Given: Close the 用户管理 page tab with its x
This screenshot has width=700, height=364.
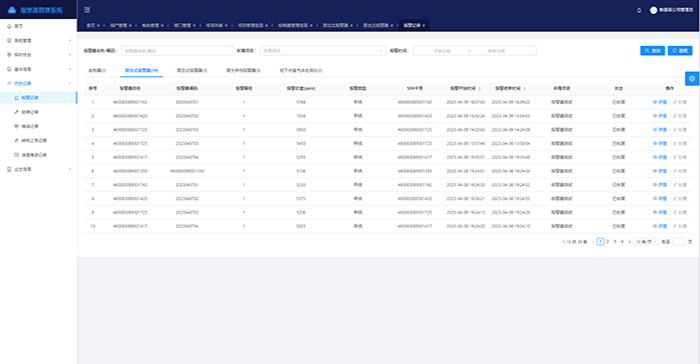Looking at the screenshot, I should [x=130, y=25].
